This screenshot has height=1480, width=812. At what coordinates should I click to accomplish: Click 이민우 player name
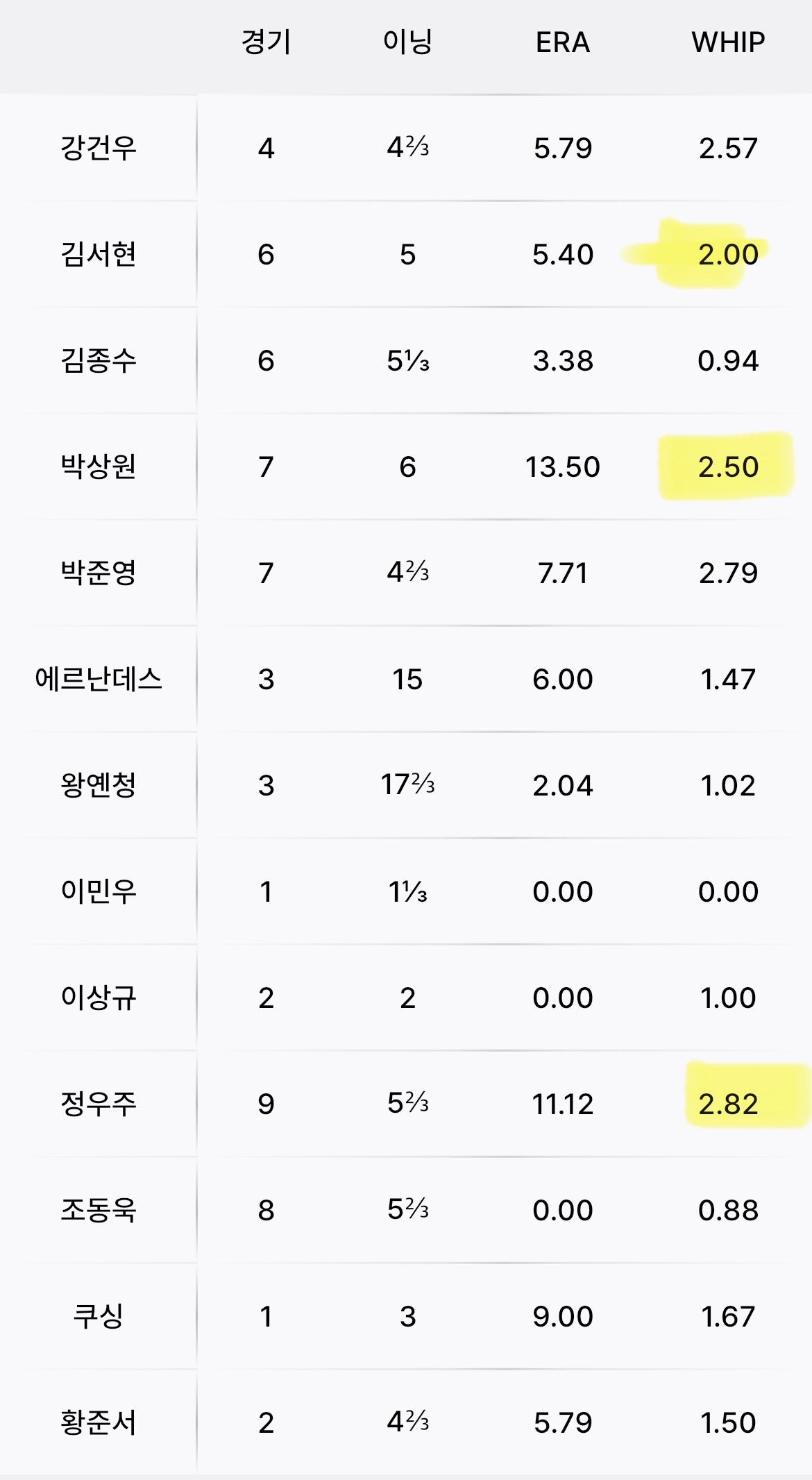[99, 891]
